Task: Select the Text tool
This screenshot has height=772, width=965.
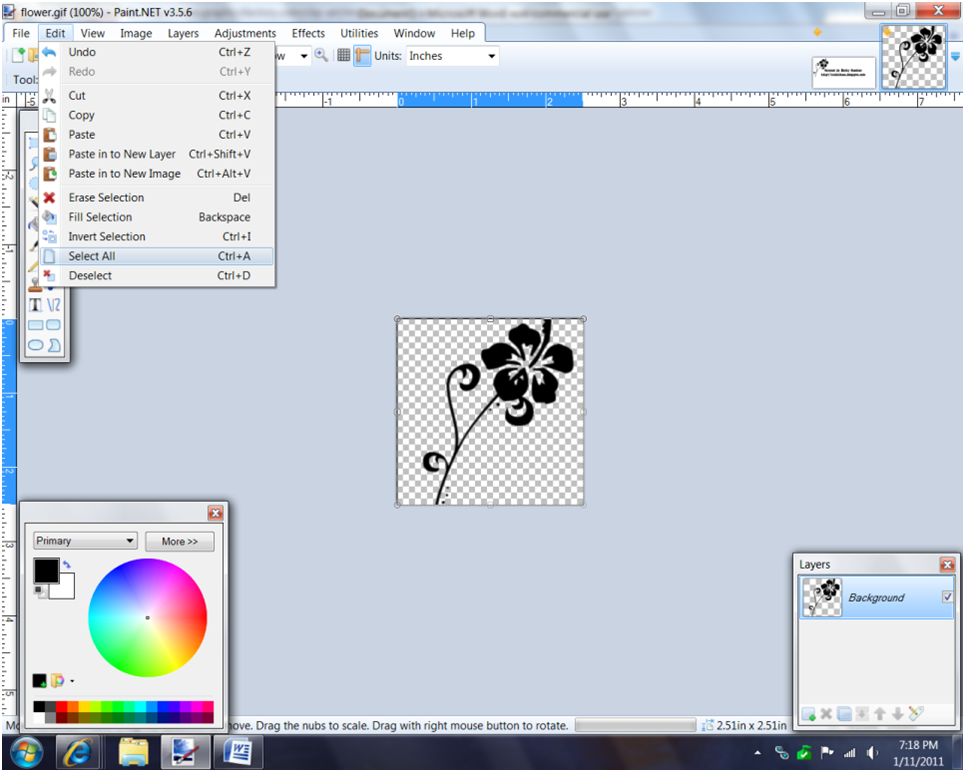Action: click(35, 304)
